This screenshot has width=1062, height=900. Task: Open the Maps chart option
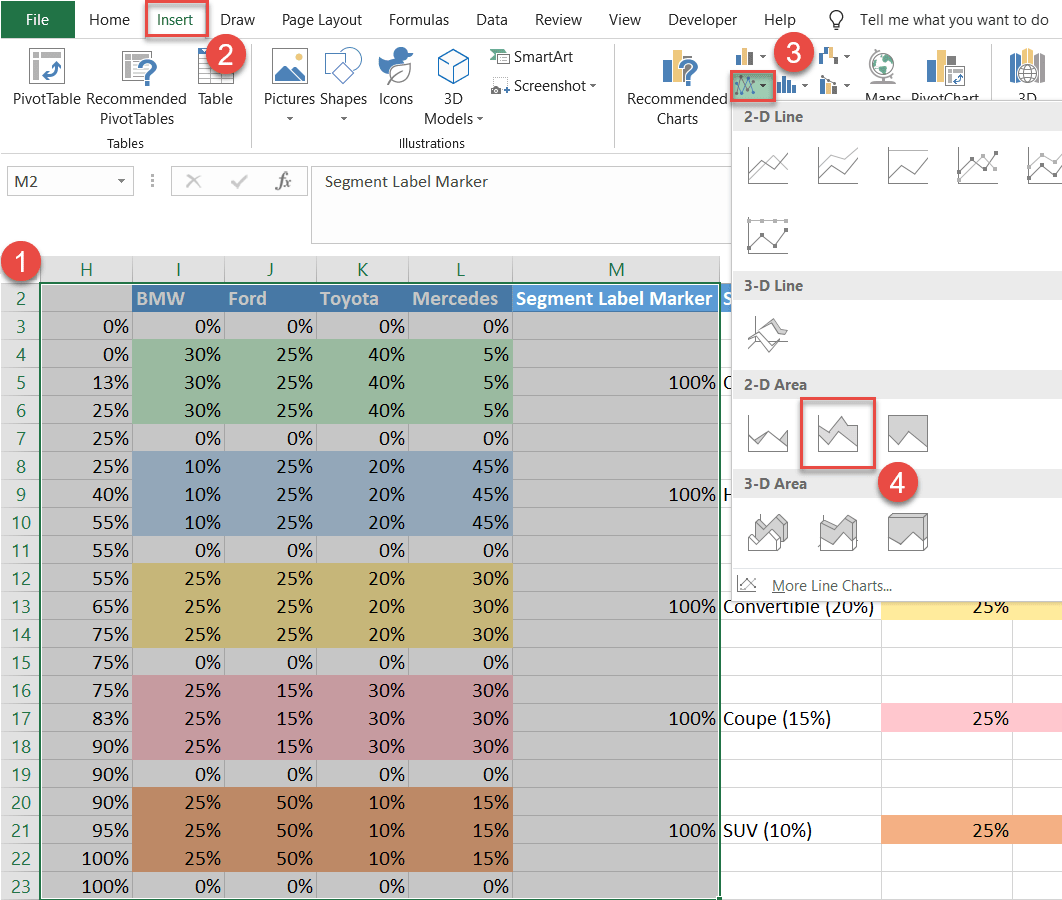(883, 74)
